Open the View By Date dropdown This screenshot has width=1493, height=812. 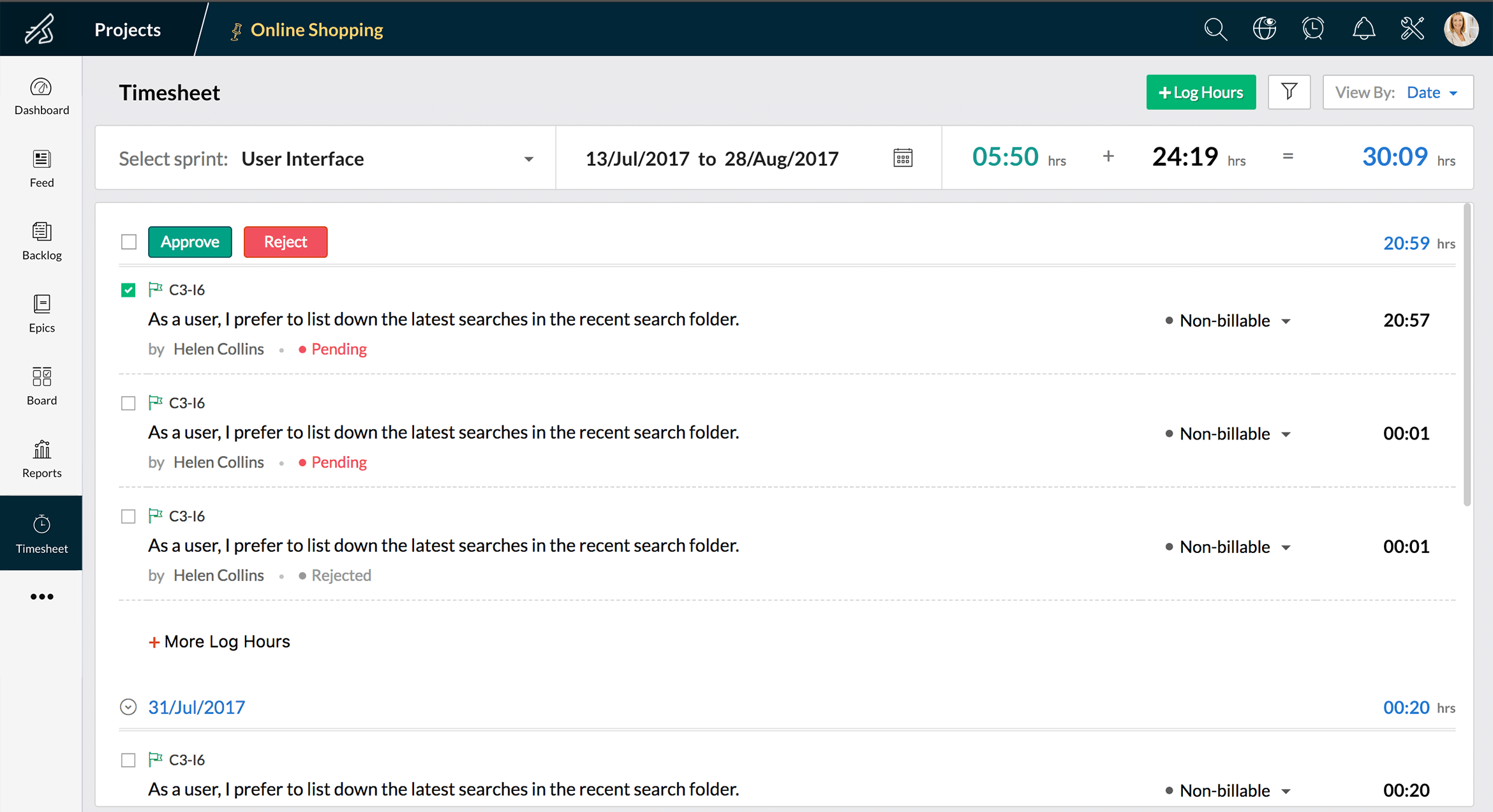[1398, 92]
